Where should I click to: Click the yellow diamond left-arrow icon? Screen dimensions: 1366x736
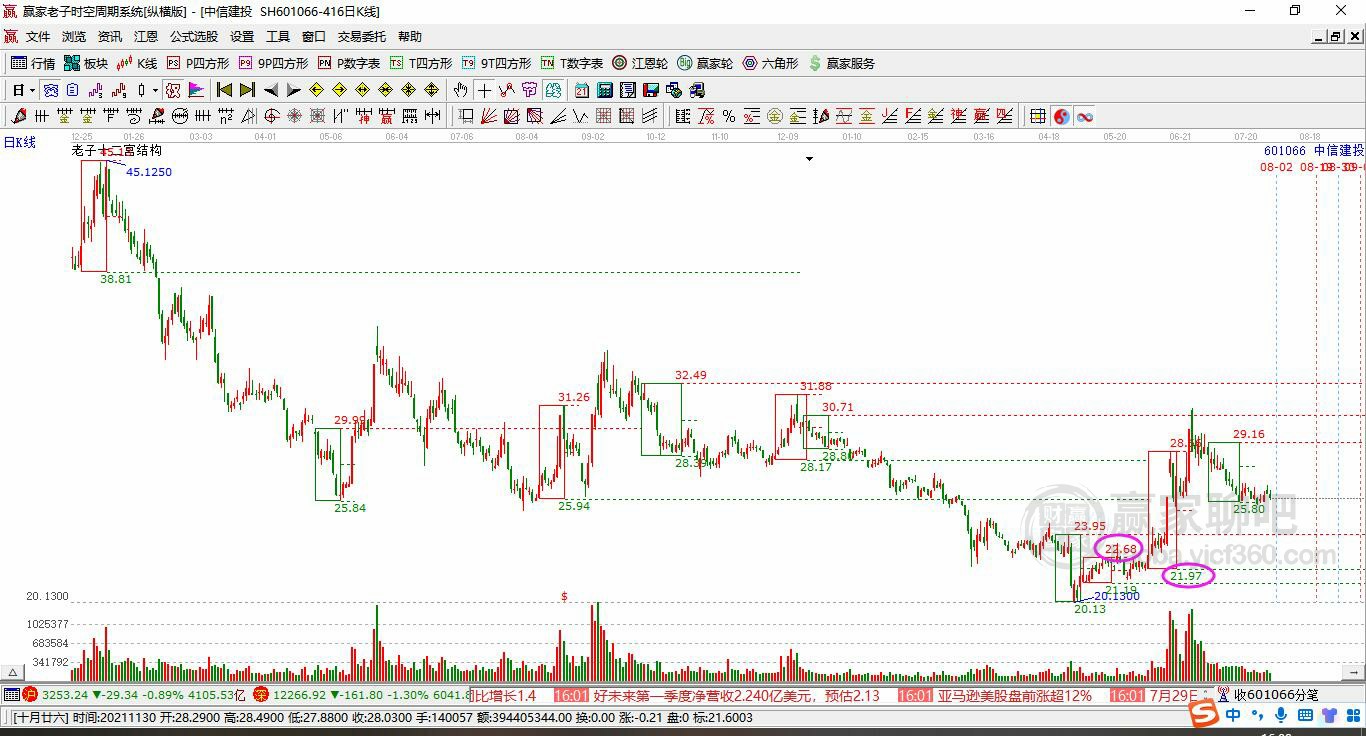pyautogui.click(x=317, y=90)
